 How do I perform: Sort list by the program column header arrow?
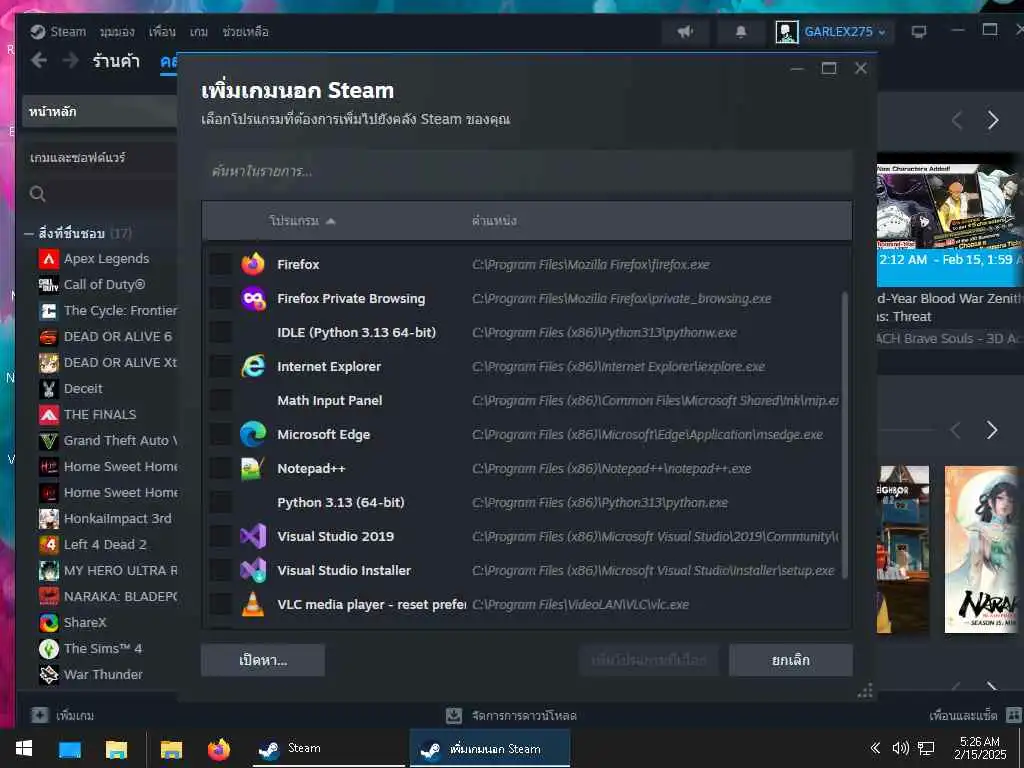(330, 221)
